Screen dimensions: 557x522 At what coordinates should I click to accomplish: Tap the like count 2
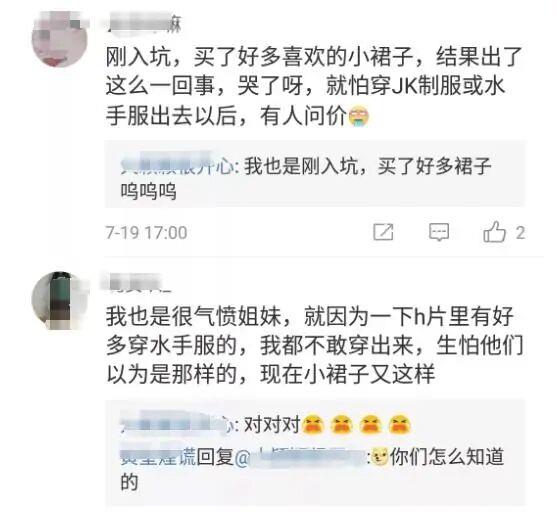coord(520,233)
